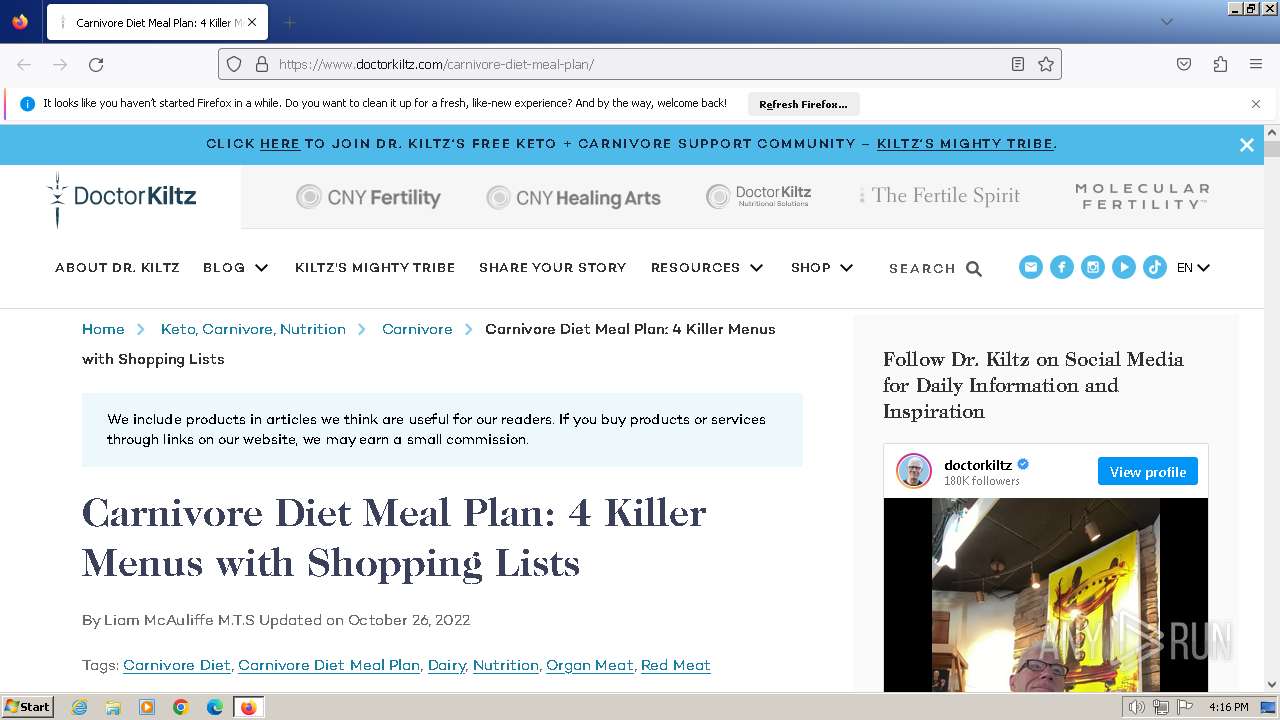Viewport: 1280px width, 720px height.
Task: Close the Carnivore Diet Meal Plan tab
Action: [x=252, y=22]
